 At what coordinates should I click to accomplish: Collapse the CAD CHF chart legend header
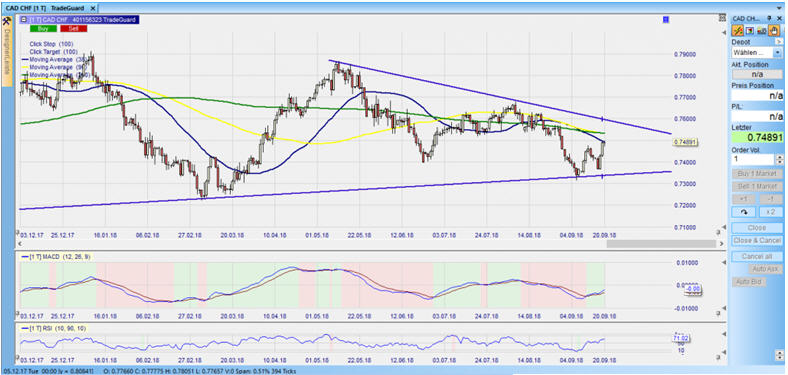[x=24, y=20]
